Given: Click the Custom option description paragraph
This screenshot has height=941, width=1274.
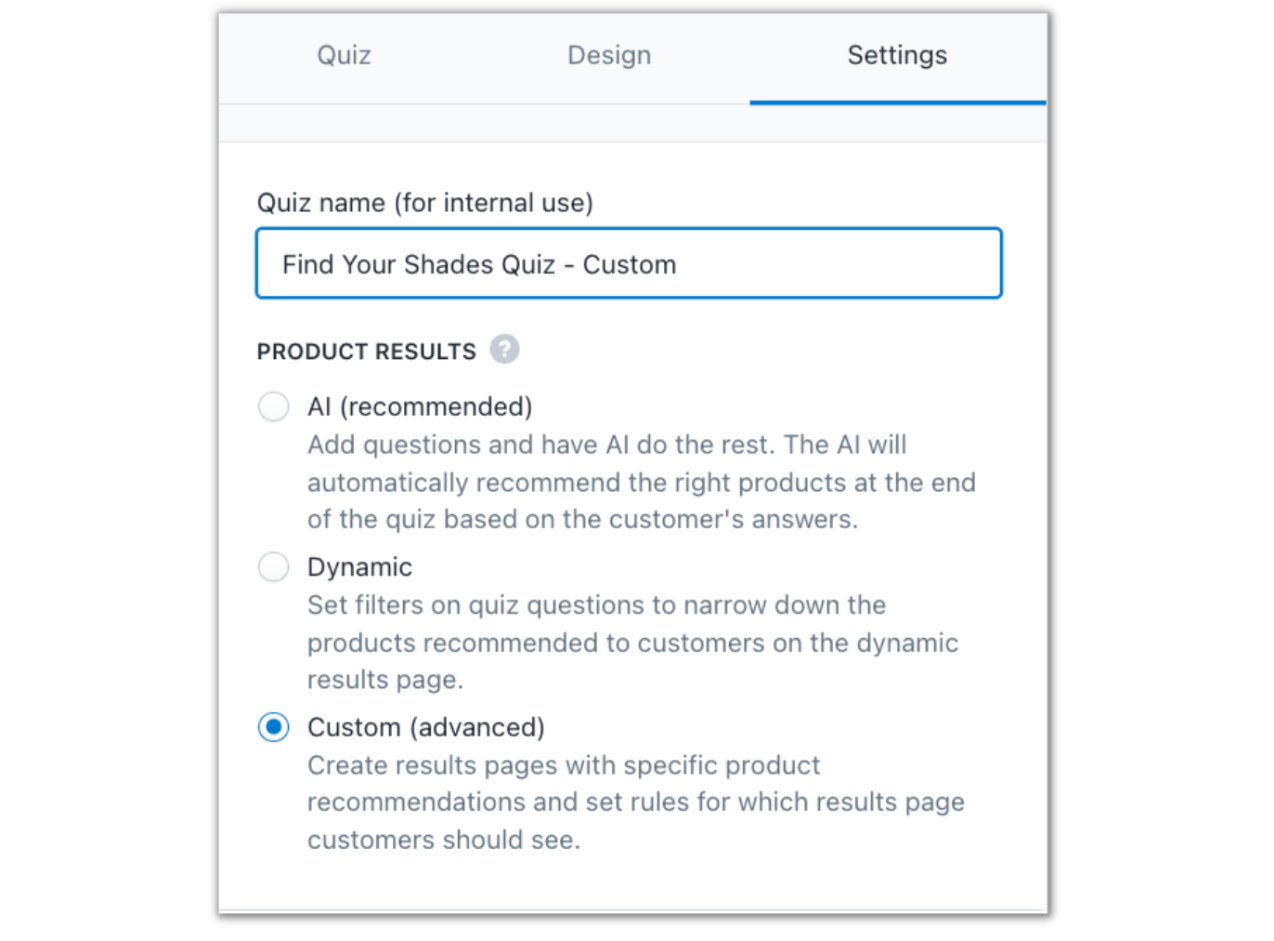Looking at the screenshot, I should pyautogui.click(x=635, y=802).
